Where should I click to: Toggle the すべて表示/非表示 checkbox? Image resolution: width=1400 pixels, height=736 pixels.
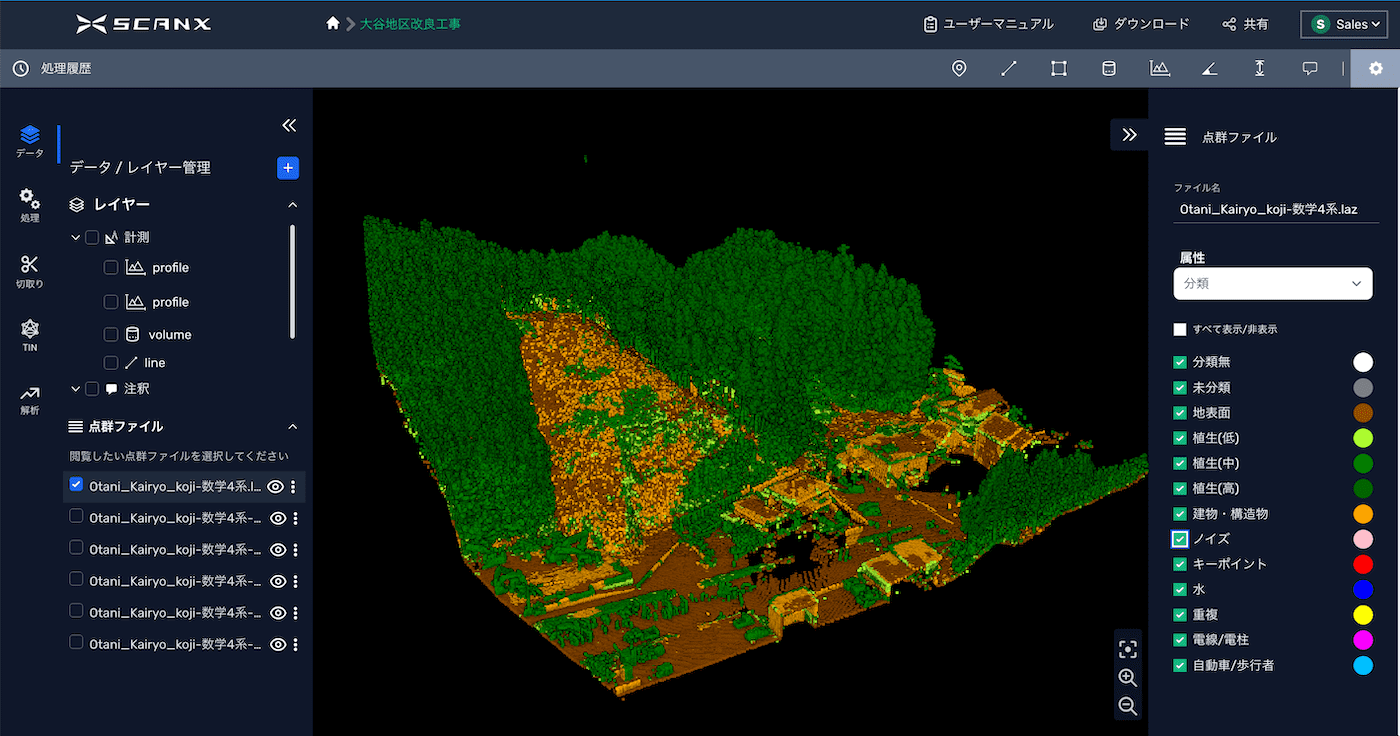[1180, 329]
